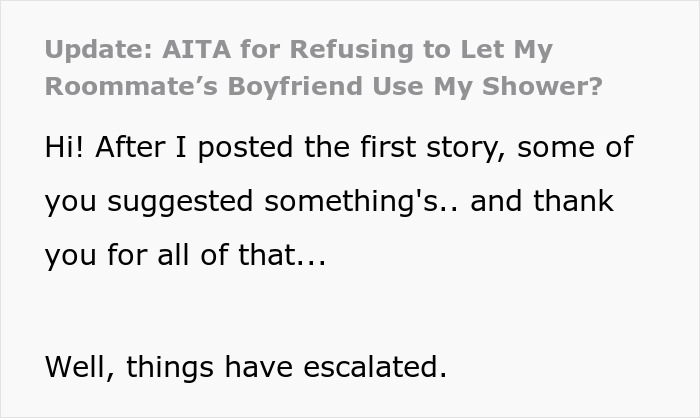
Task: Click the word 'thank' ending the second line
Action: point(573,201)
